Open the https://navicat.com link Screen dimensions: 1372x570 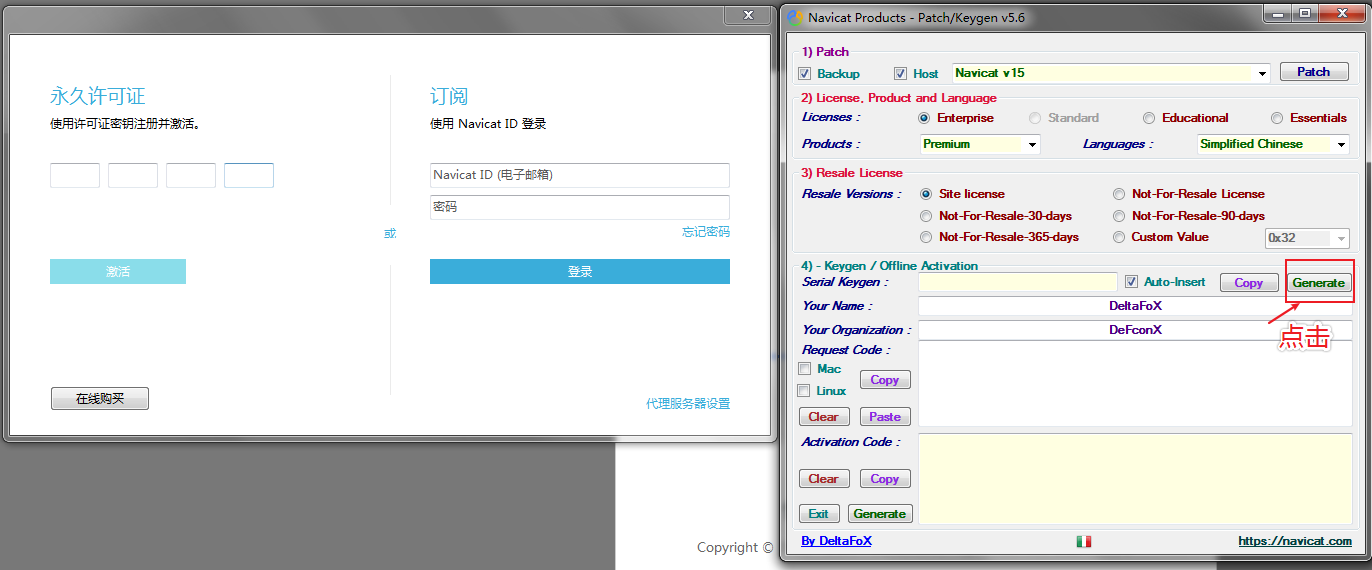(1295, 541)
